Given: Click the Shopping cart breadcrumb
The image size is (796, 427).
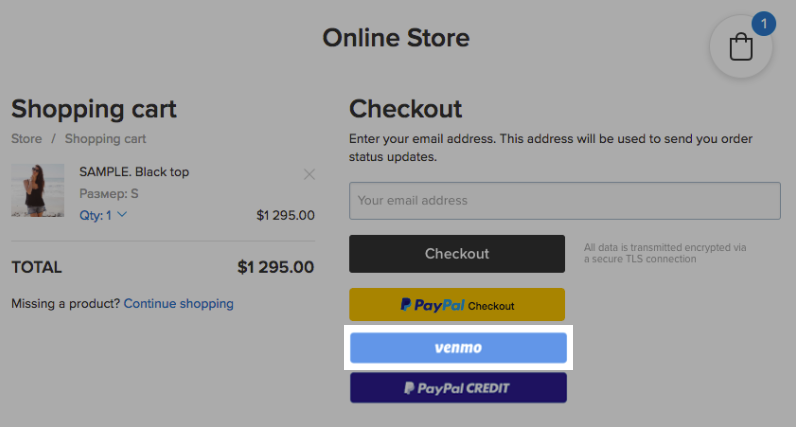Looking at the screenshot, I should [x=105, y=139].
